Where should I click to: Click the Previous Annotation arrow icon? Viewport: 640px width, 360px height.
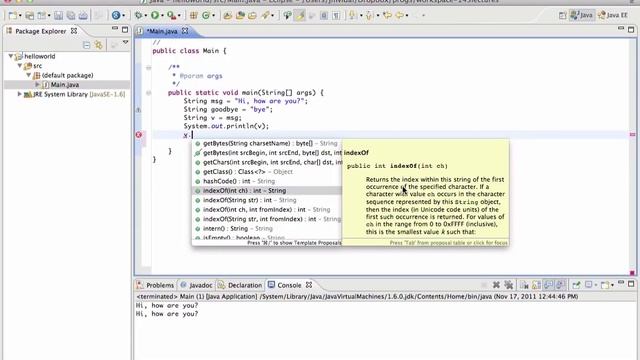point(369,16)
